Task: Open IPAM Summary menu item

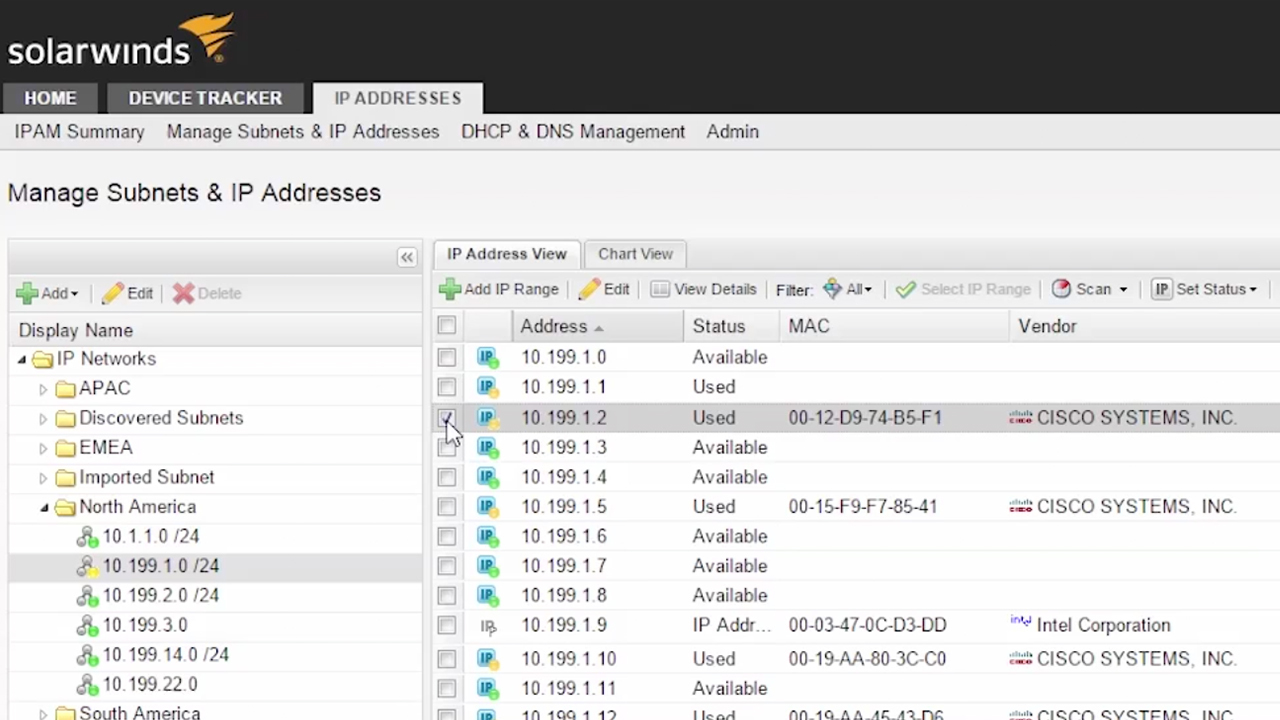Action: pos(79,132)
